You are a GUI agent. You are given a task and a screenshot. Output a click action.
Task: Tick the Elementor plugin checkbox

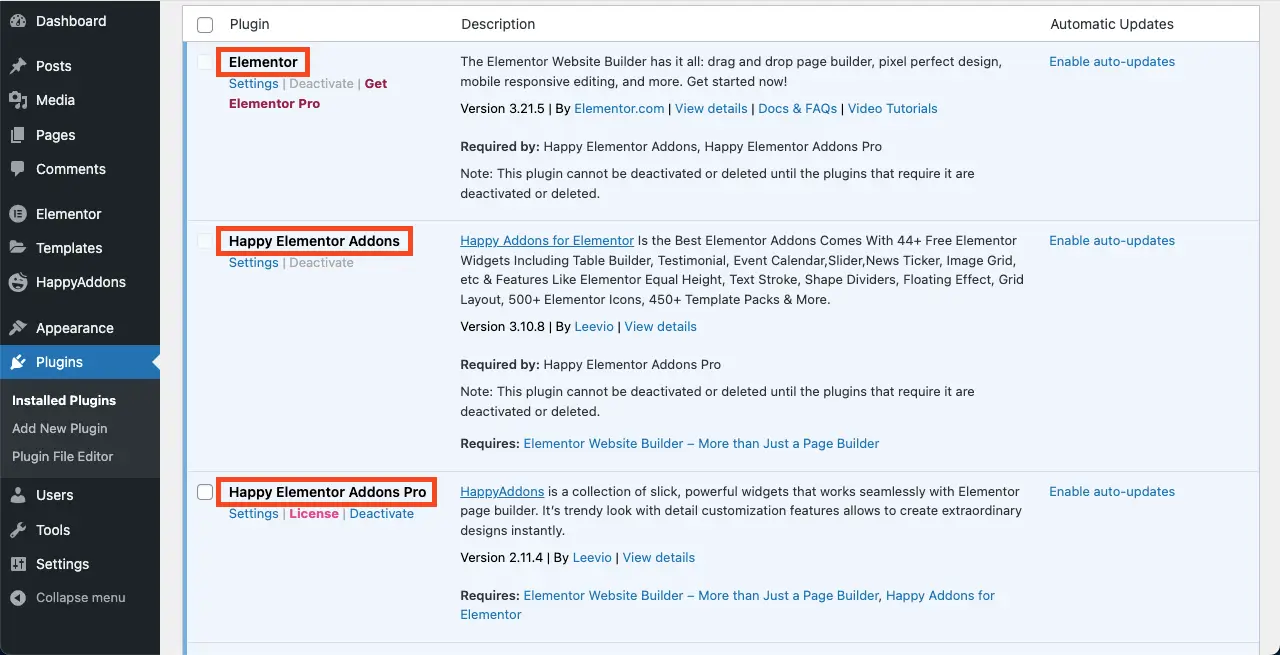[205, 62]
